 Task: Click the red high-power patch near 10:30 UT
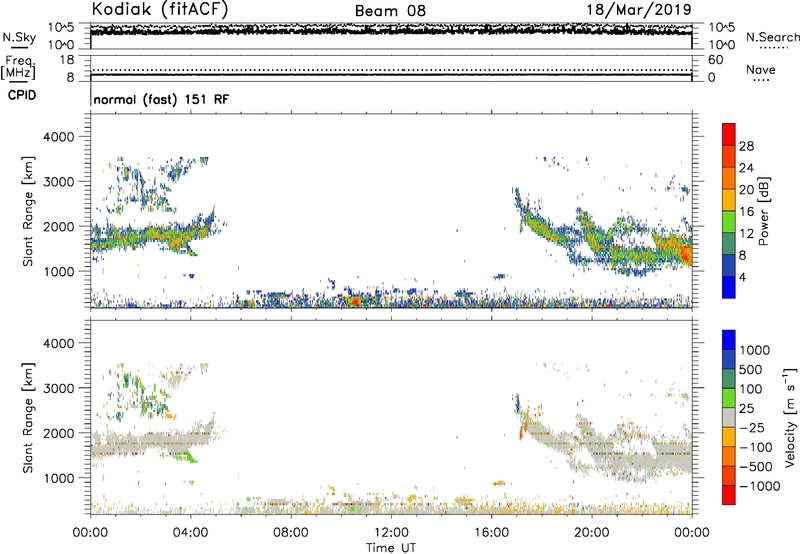(x=354, y=301)
